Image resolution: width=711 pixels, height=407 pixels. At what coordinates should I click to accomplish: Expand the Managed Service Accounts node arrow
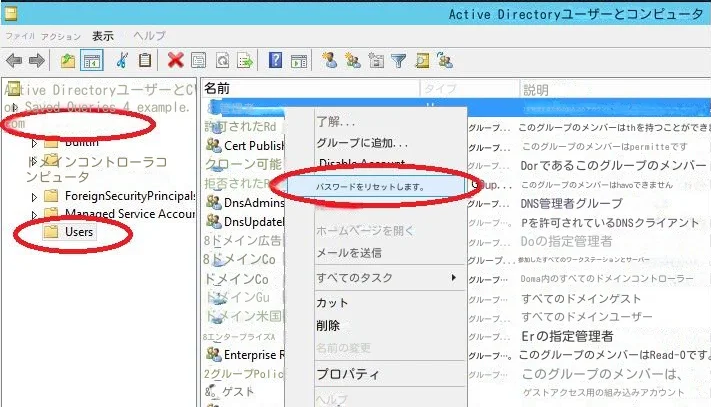click(34, 214)
